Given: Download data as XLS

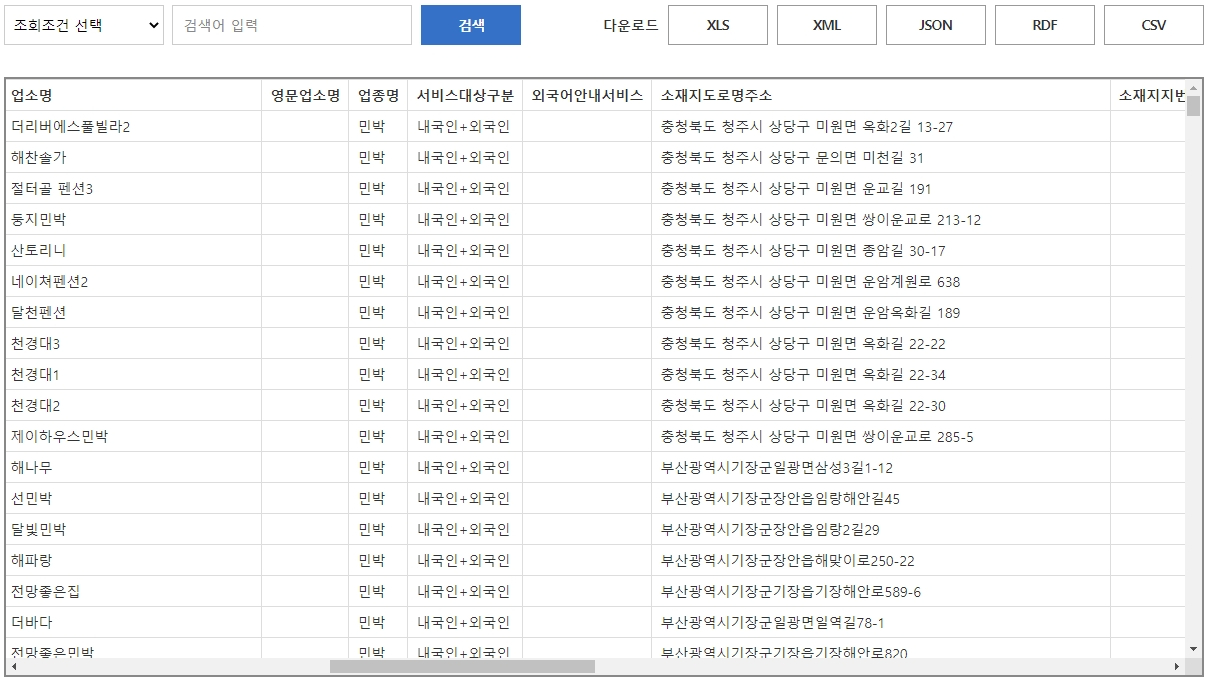Looking at the screenshot, I should tap(718, 25).
